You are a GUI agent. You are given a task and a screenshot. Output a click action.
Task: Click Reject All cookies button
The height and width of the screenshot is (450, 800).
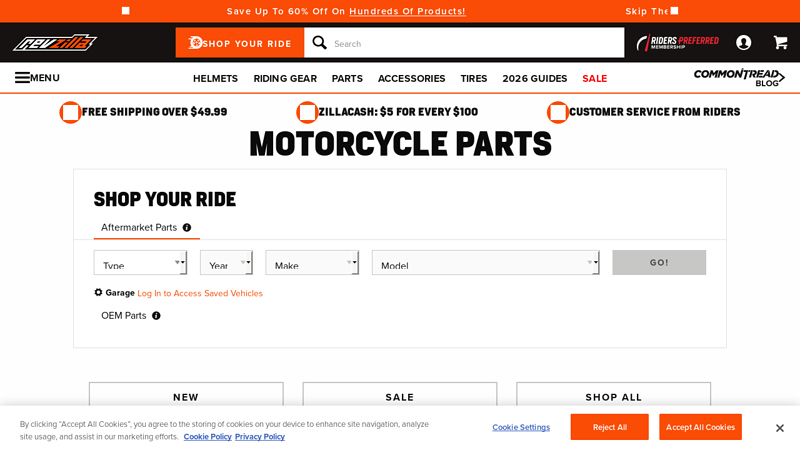(x=610, y=427)
